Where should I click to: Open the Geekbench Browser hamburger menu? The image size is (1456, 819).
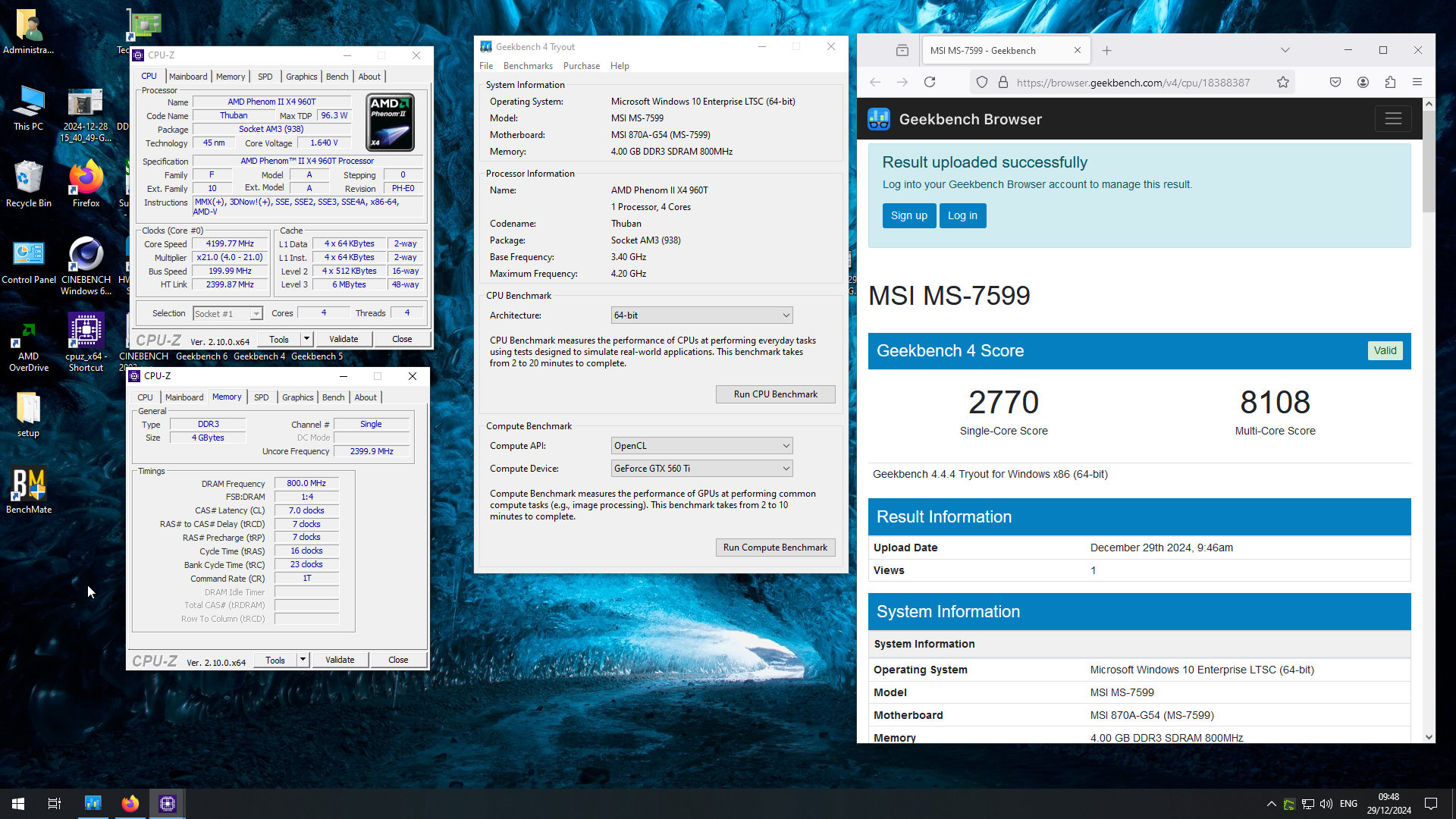point(1393,119)
